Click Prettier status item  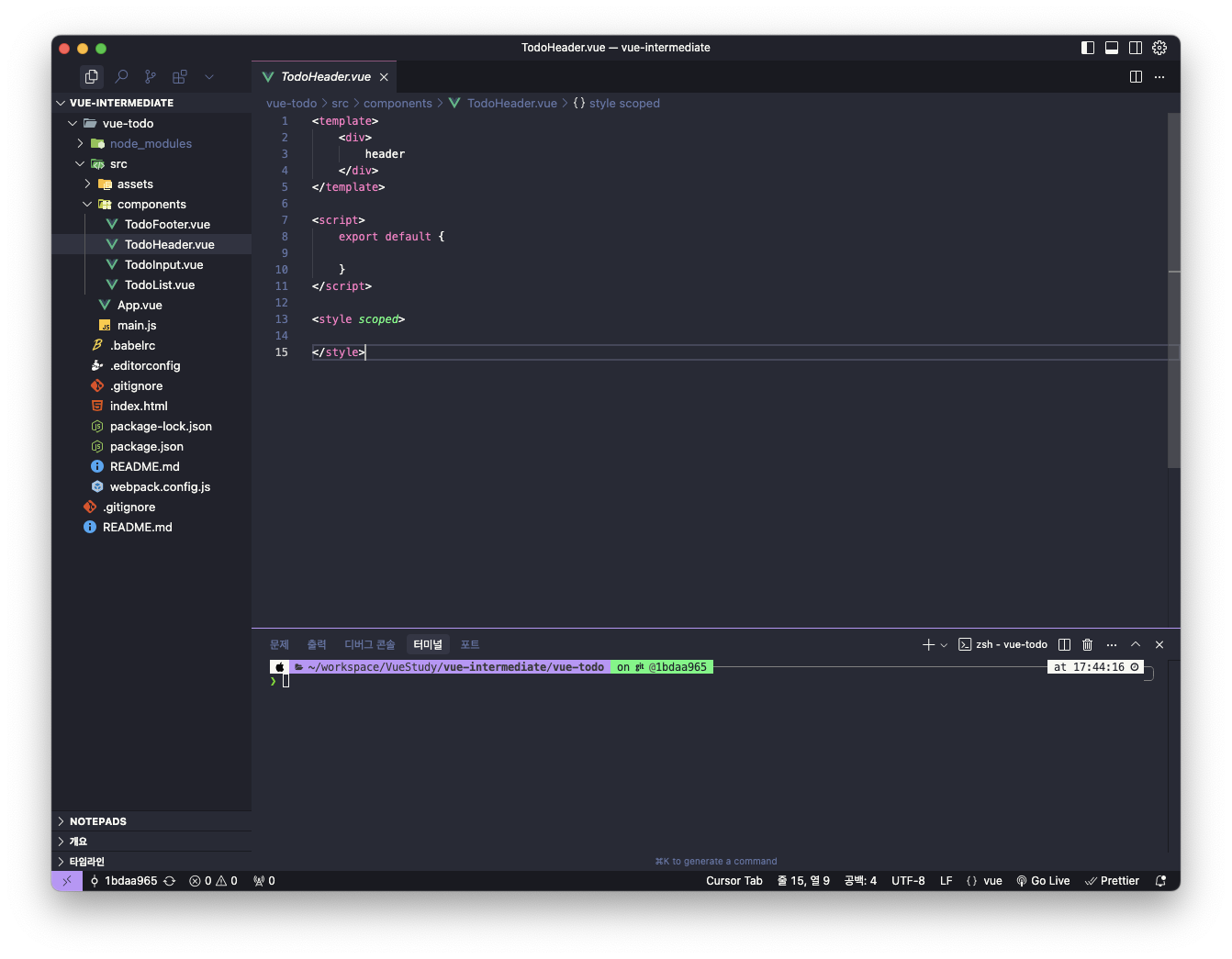point(1112,881)
